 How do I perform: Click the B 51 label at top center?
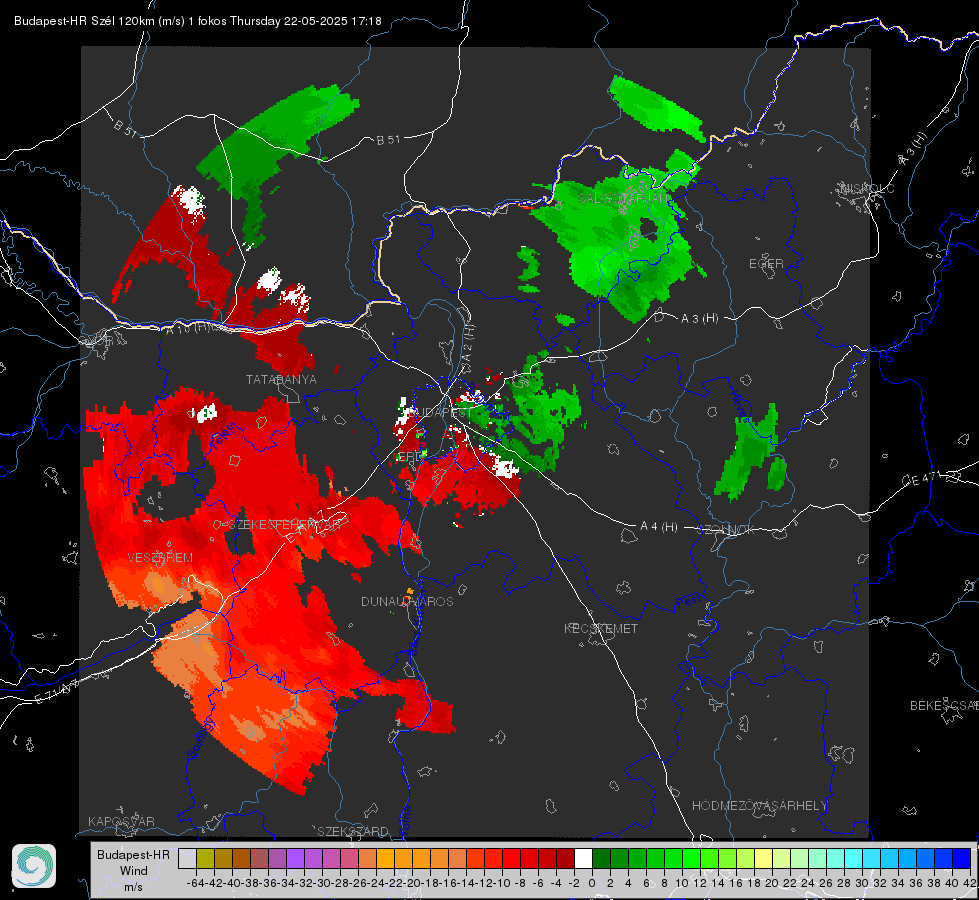click(x=388, y=140)
